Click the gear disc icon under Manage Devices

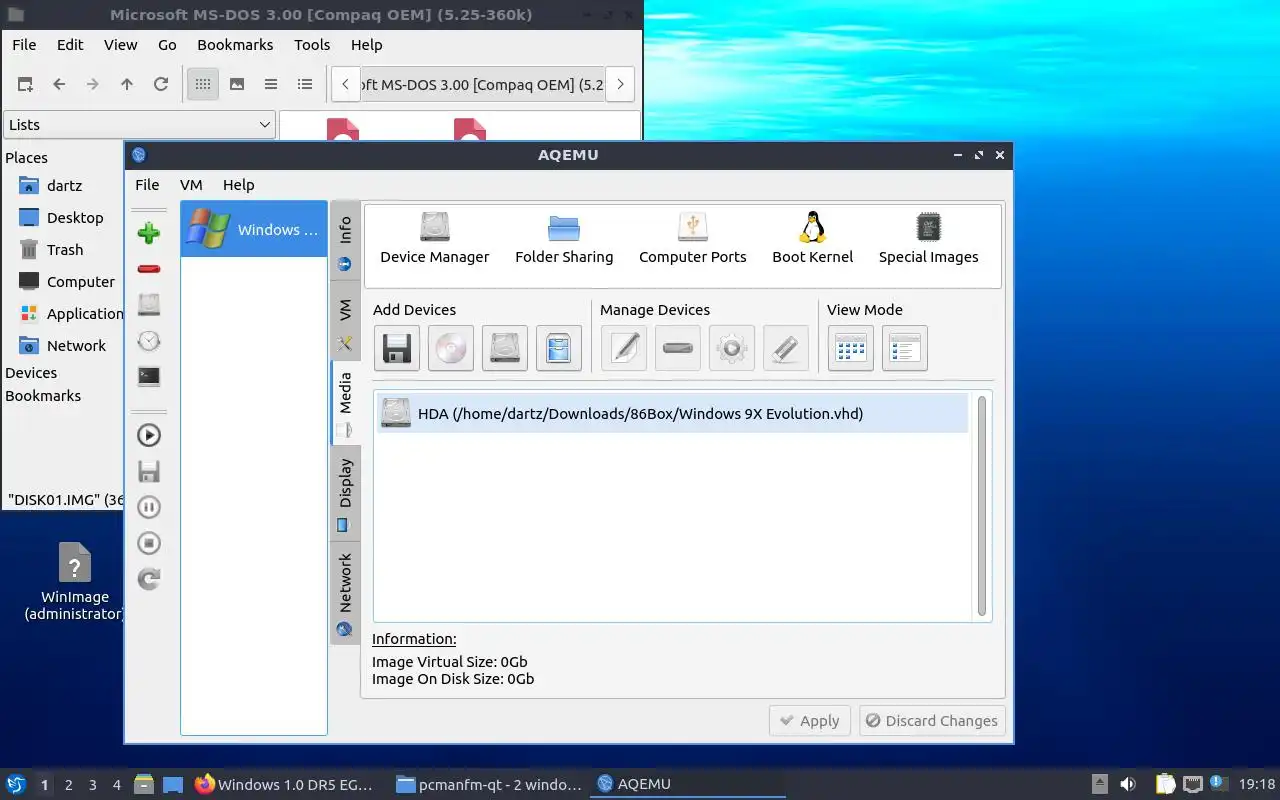[732, 349]
